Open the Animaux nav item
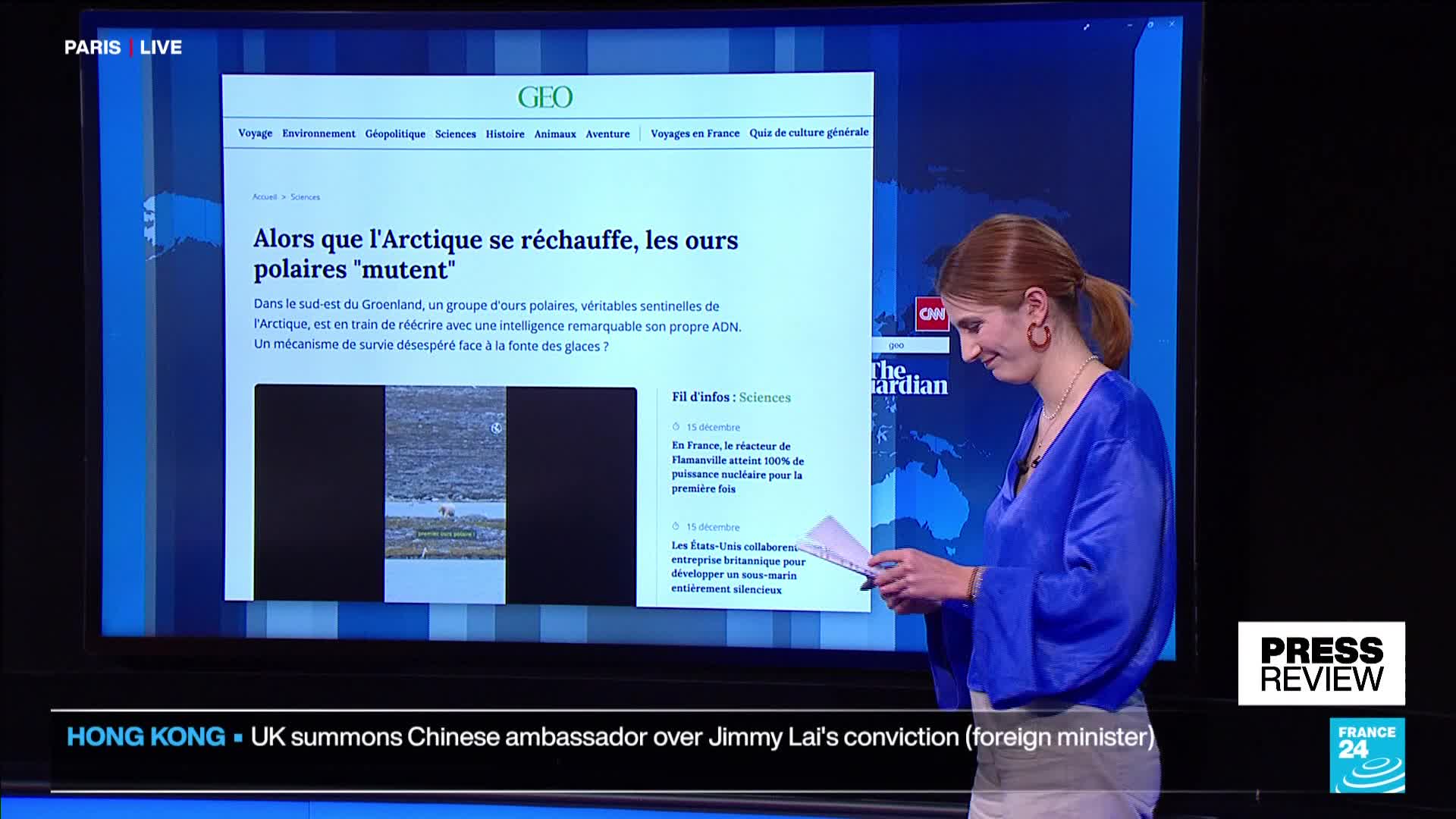The height and width of the screenshot is (819, 1456). [555, 134]
